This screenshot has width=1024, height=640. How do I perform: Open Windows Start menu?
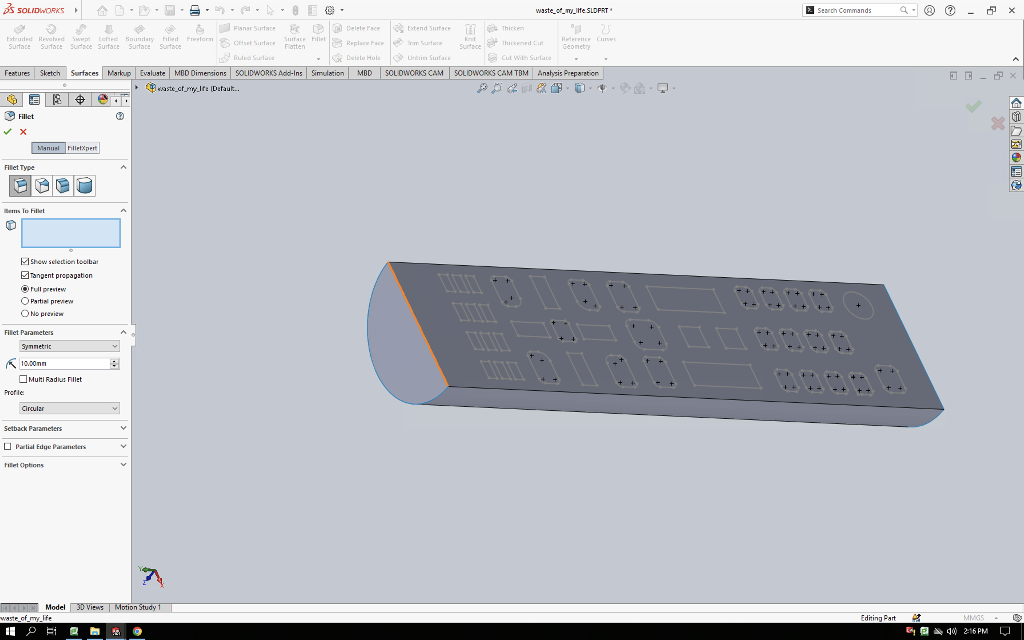pos(10,632)
